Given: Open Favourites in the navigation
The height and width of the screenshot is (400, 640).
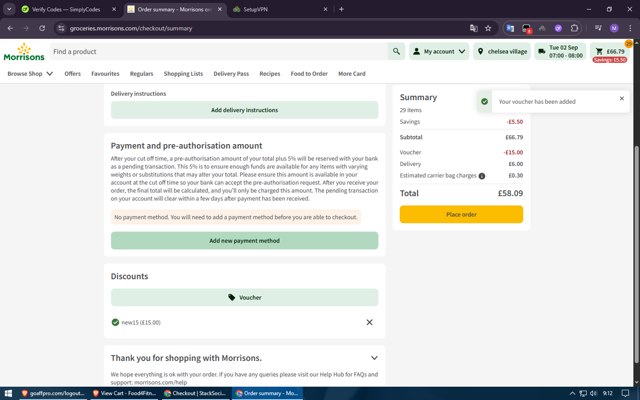Looking at the screenshot, I should point(105,74).
